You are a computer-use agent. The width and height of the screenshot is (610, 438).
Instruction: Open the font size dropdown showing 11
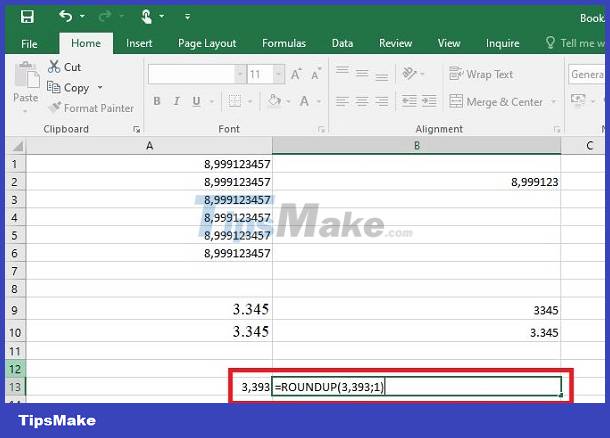[x=279, y=74]
